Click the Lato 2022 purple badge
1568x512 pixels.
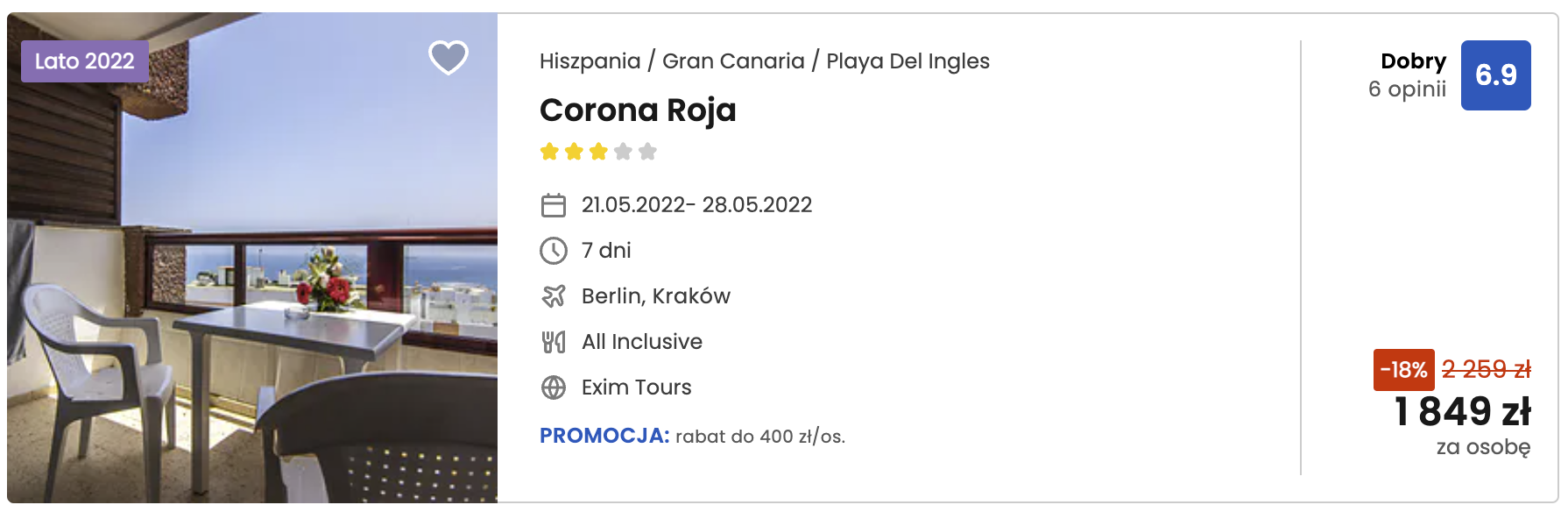pos(85,61)
